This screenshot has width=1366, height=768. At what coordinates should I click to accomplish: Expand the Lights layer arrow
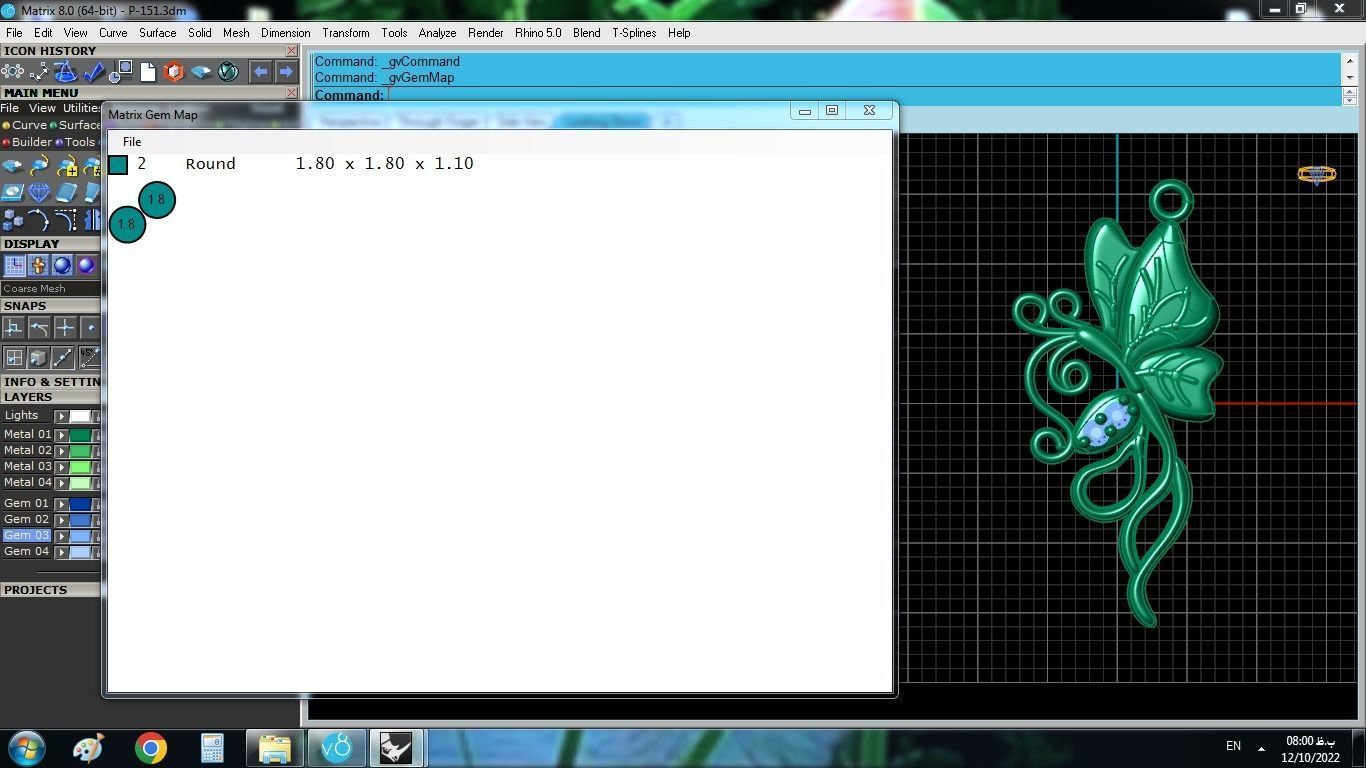coord(61,416)
